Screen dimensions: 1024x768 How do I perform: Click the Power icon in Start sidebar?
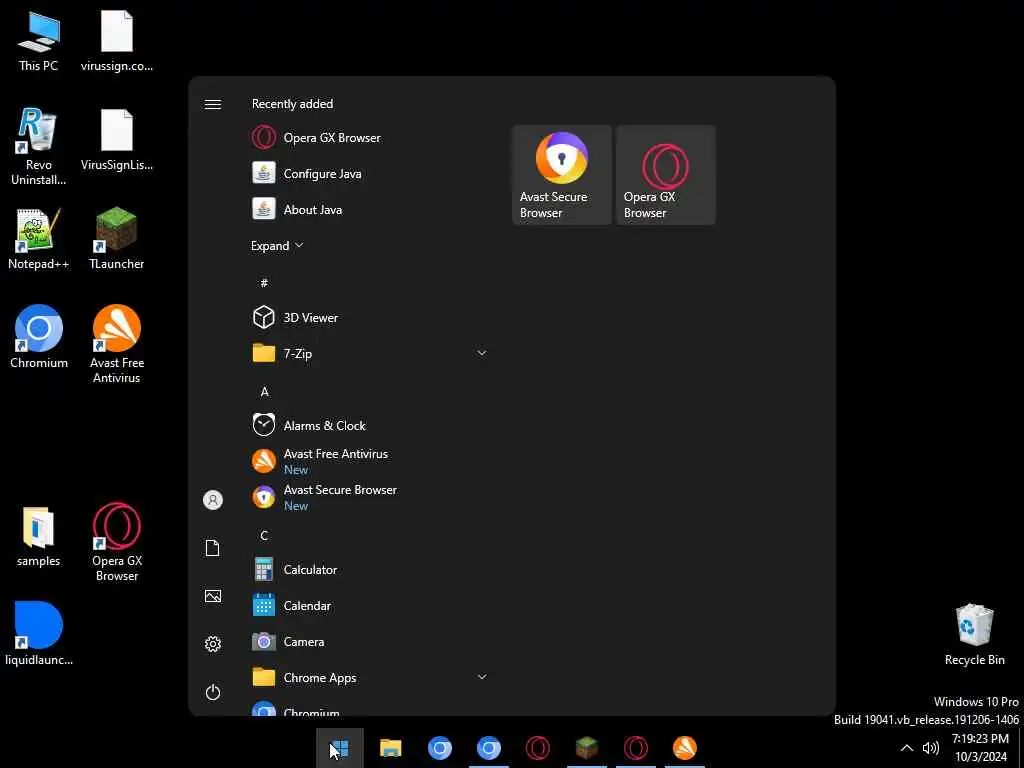click(x=213, y=692)
